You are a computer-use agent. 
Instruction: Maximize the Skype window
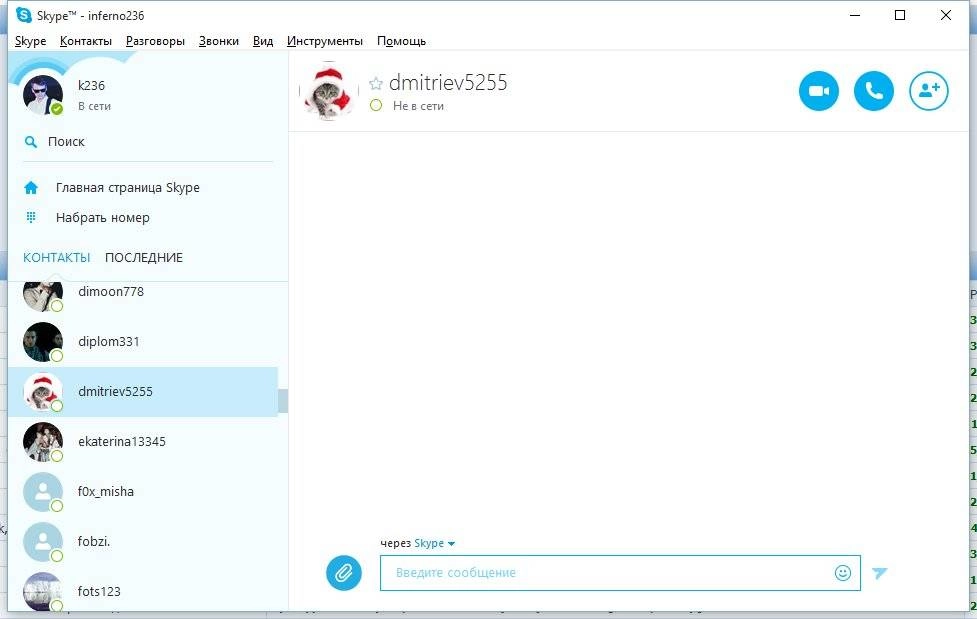900,15
